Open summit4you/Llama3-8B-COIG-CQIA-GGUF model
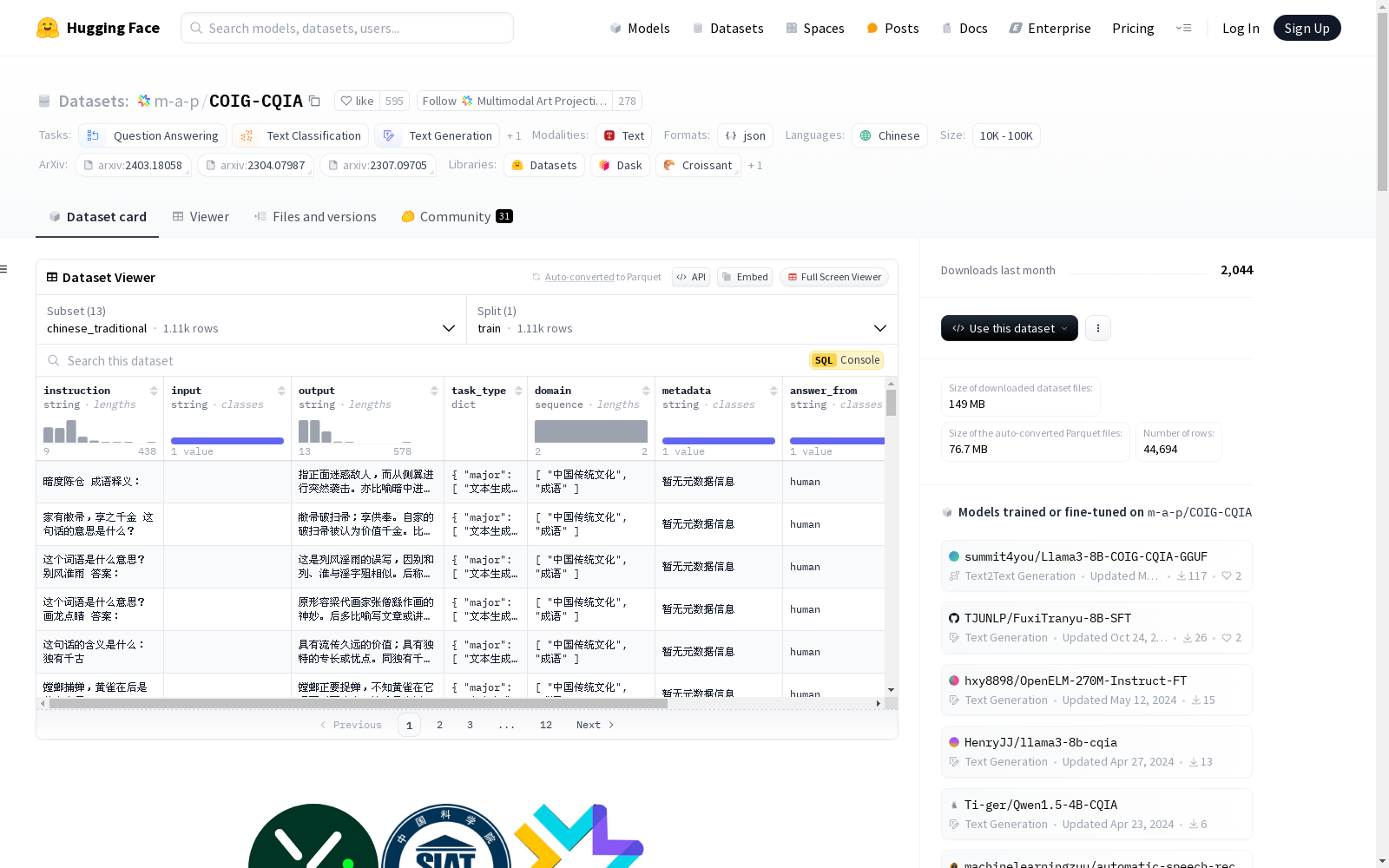Image resolution: width=1389 pixels, height=868 pixels. tap(1096, 565)
